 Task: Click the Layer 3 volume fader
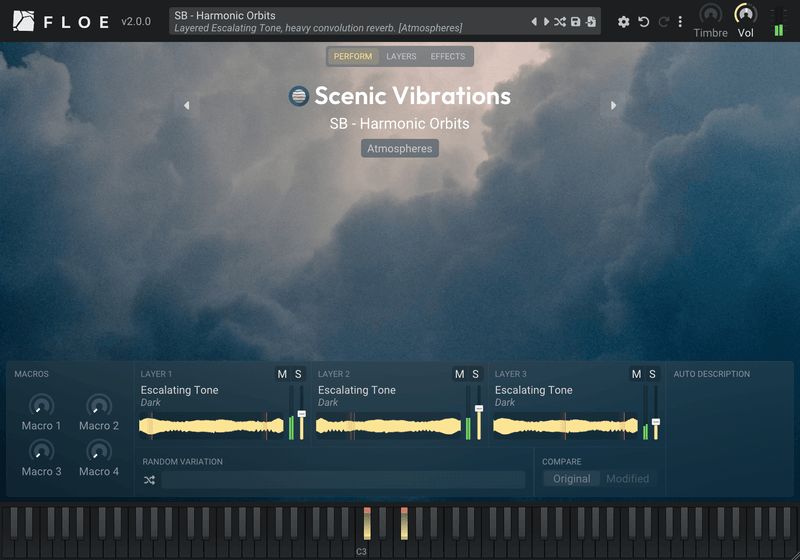pyautogui.click(x=656, y=422)
